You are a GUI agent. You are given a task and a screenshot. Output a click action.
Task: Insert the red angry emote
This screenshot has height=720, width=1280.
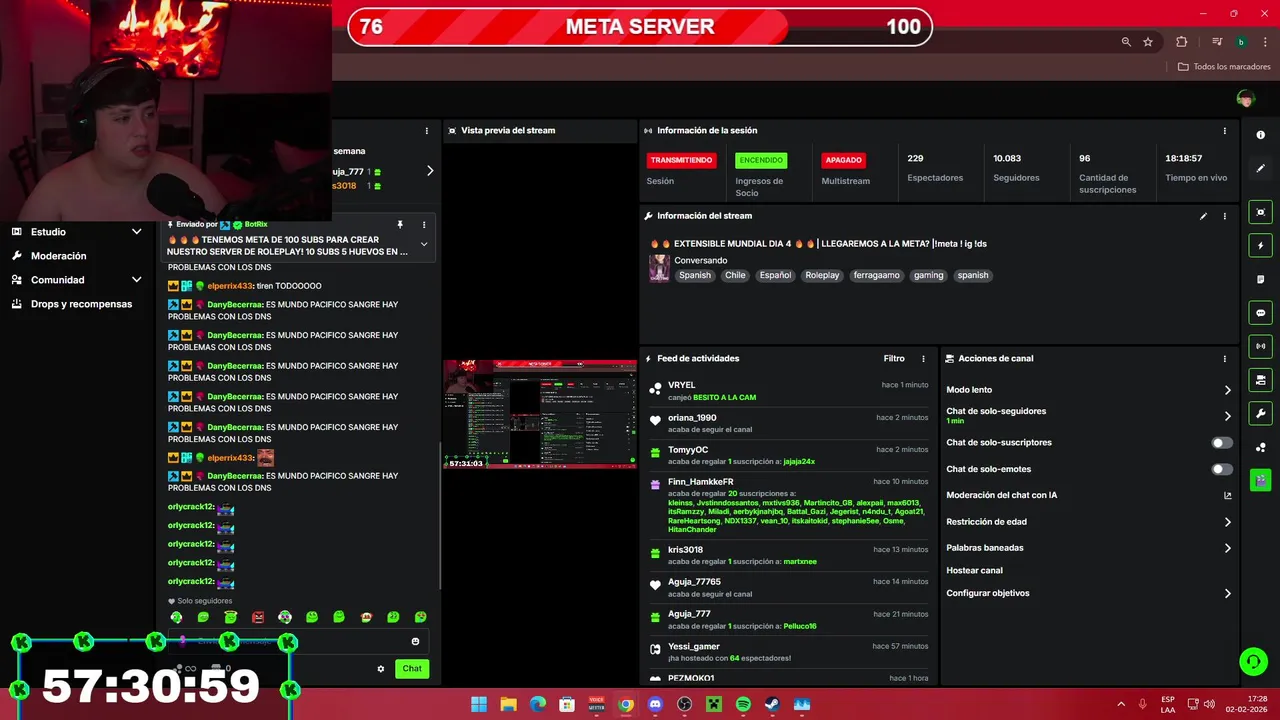click(x=258, y=617)
